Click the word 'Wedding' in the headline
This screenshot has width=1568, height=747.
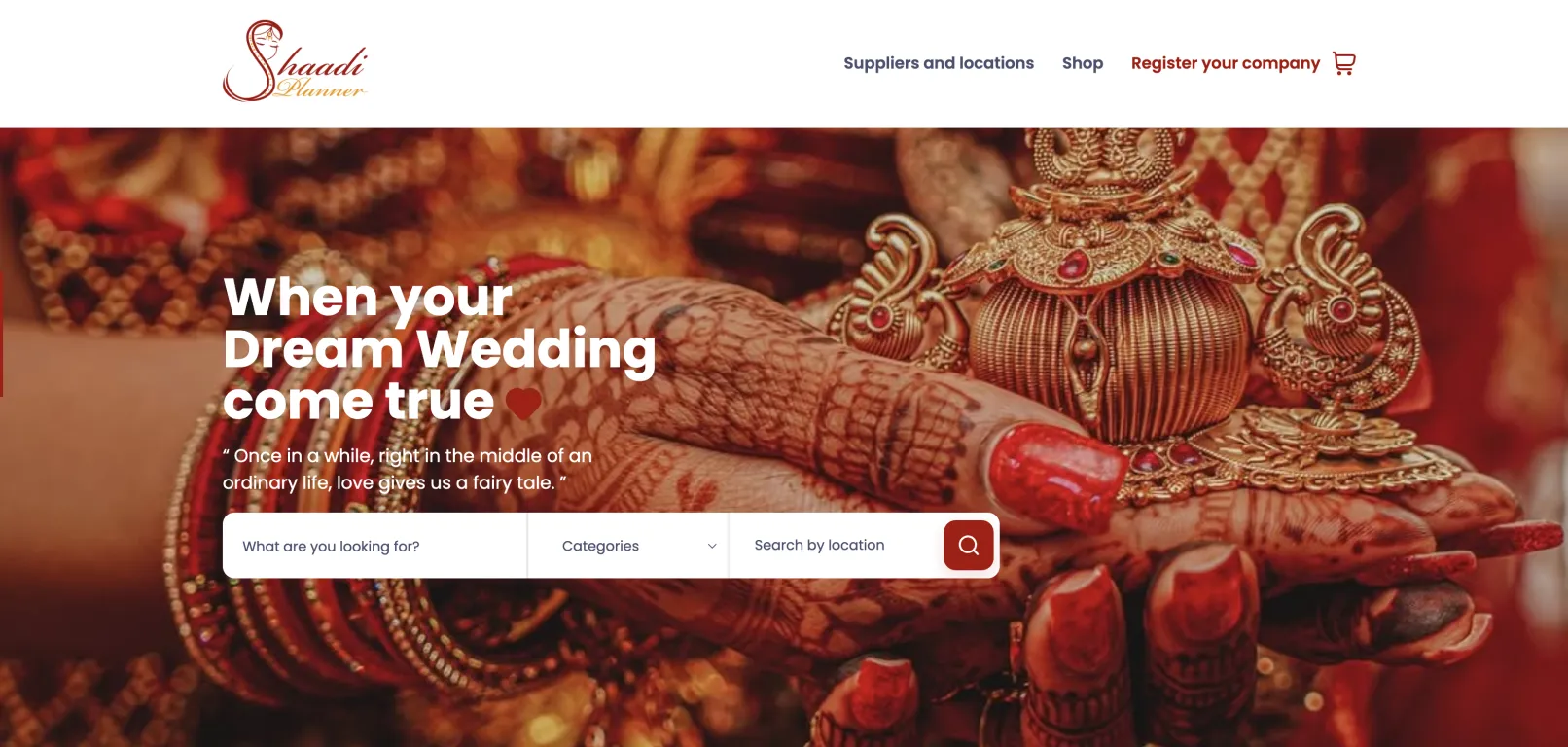537,350
